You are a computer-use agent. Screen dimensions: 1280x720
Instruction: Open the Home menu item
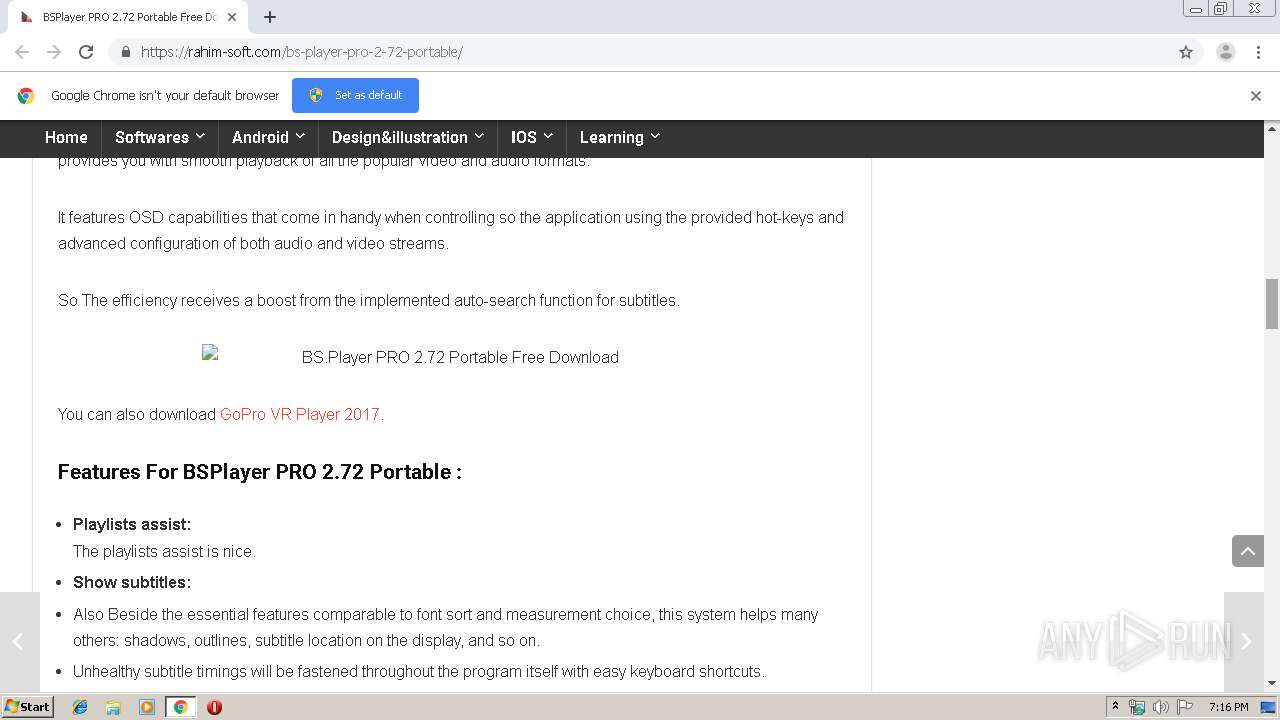pyautogui.click(x=66, y=137)
